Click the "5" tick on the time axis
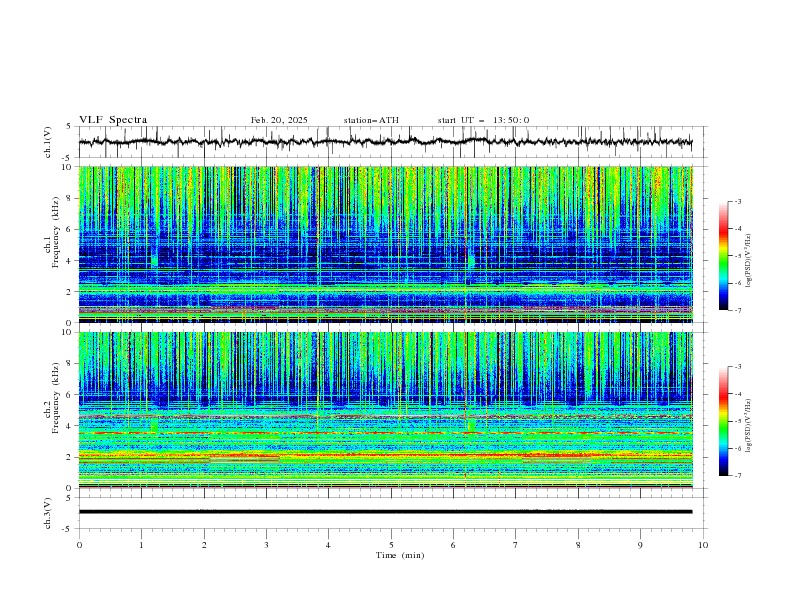 pos(391,545)
